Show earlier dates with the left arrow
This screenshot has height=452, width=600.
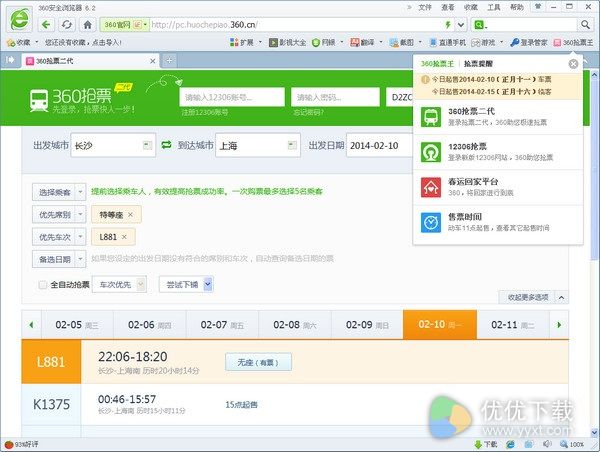pyautogui.click(x=31, y=325)
